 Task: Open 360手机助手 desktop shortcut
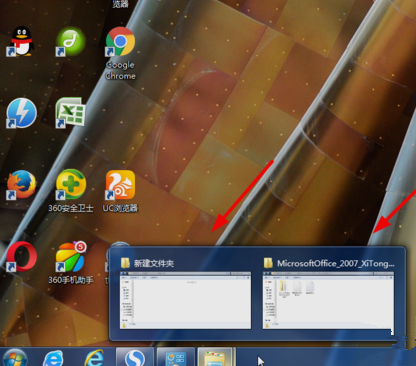pos(71,263)
